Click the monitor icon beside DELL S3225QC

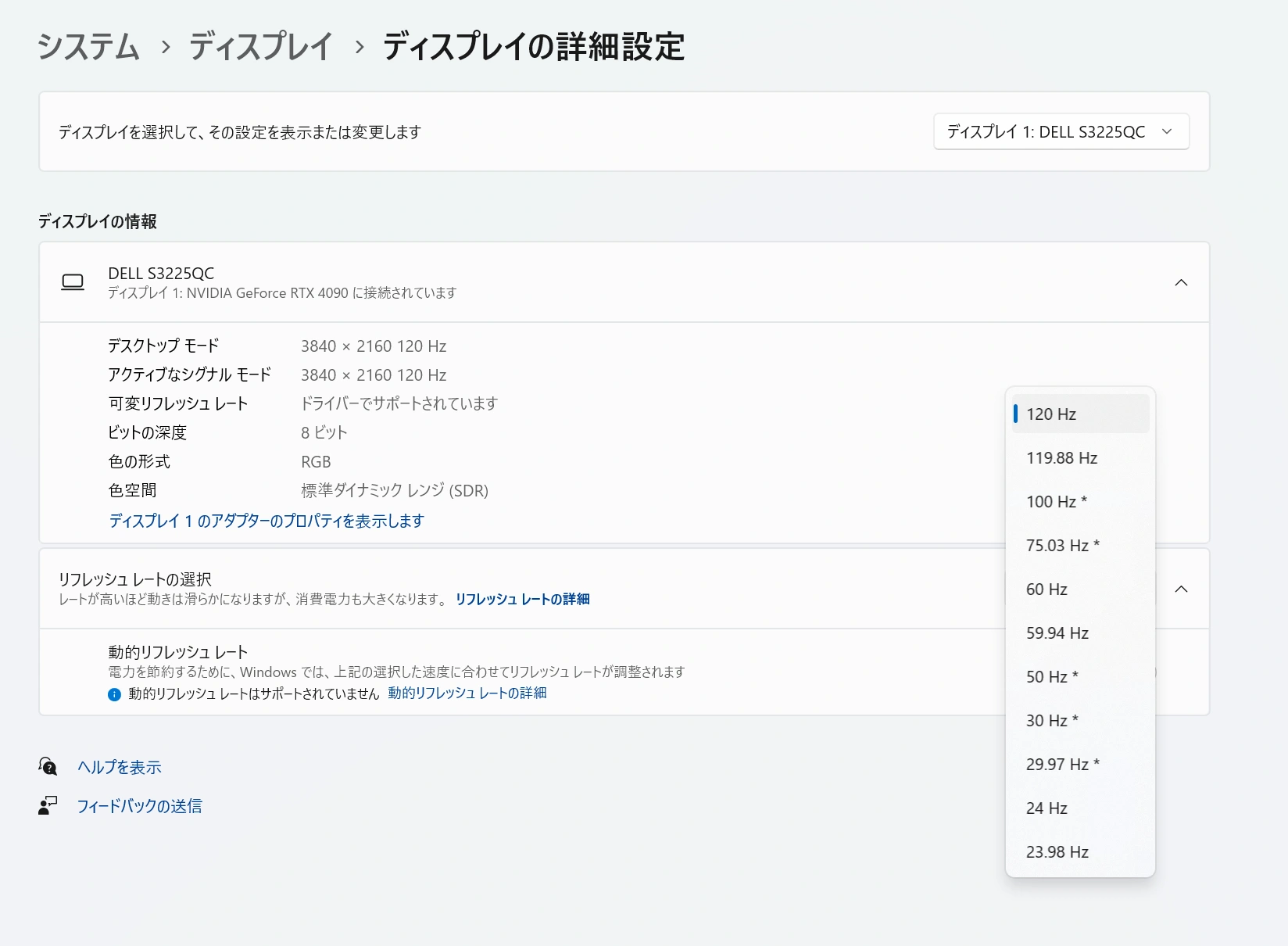pos(73,282)
